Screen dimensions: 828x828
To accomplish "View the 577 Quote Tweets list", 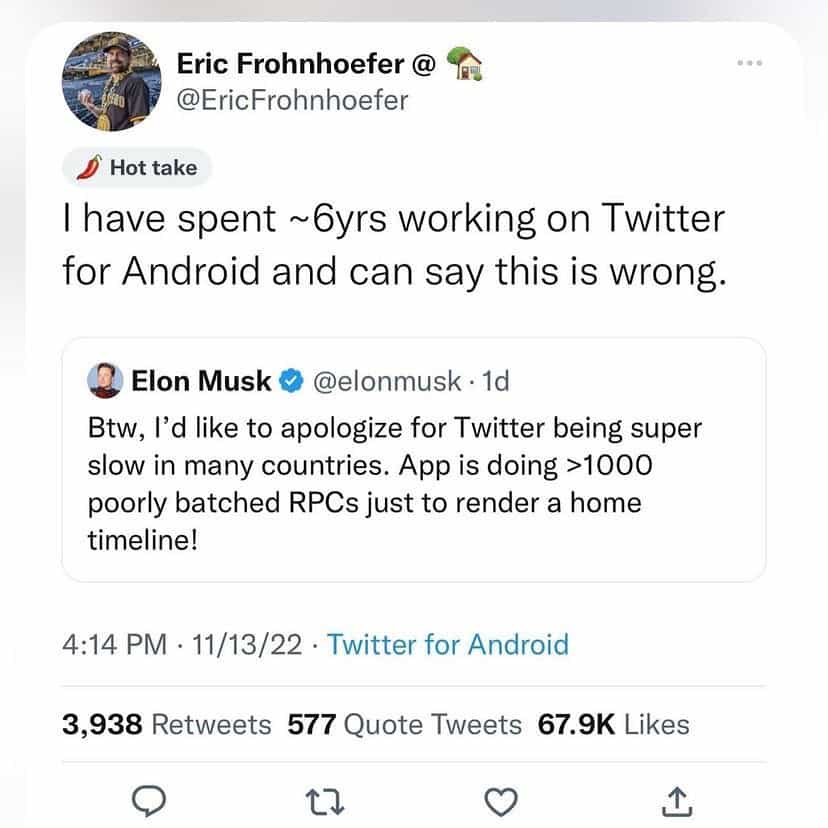I will click(404, 723).
